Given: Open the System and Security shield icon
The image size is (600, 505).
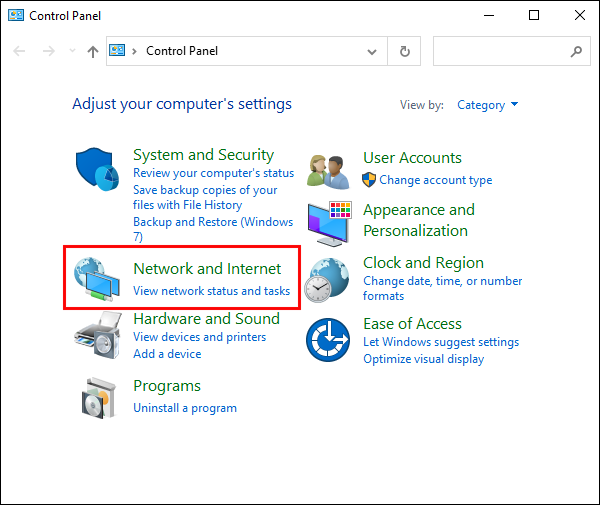Looking at the screenshot, I should (x=97, y=169).
